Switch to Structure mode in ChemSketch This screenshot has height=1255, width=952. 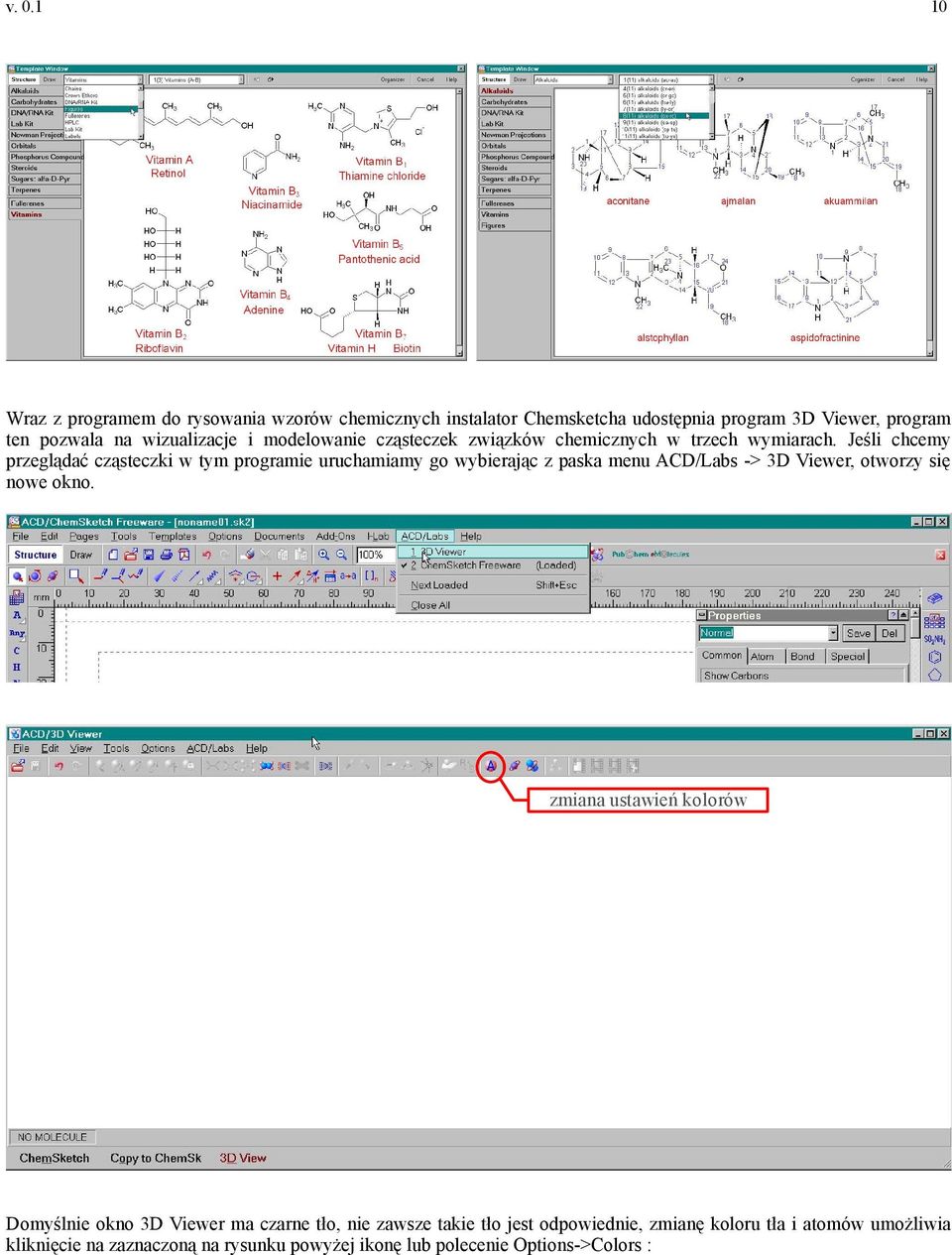tap(36, 555)
